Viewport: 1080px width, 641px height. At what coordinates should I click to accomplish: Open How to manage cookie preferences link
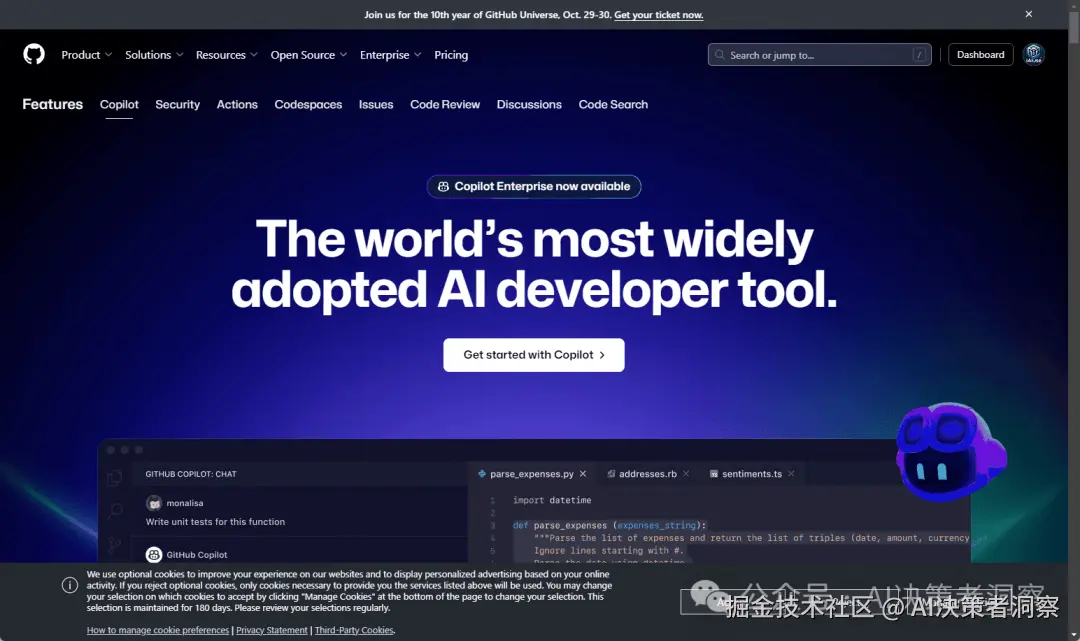[158, 630]
